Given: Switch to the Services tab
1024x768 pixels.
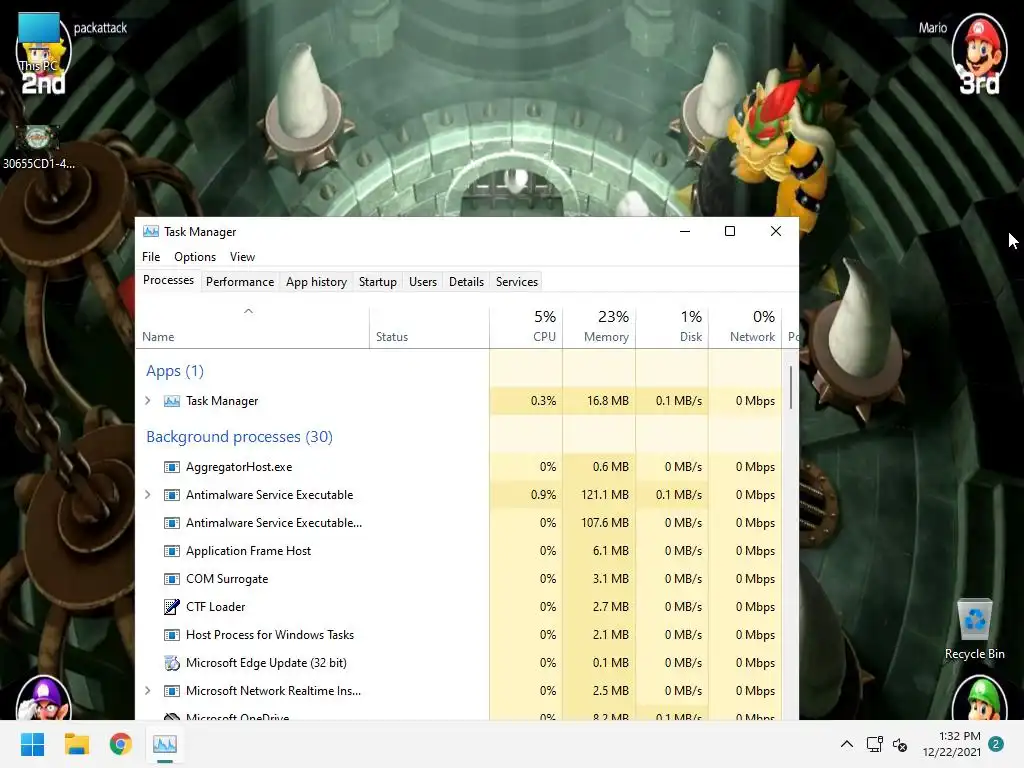Looking at the screenshot, I should (x=517, y=281).
